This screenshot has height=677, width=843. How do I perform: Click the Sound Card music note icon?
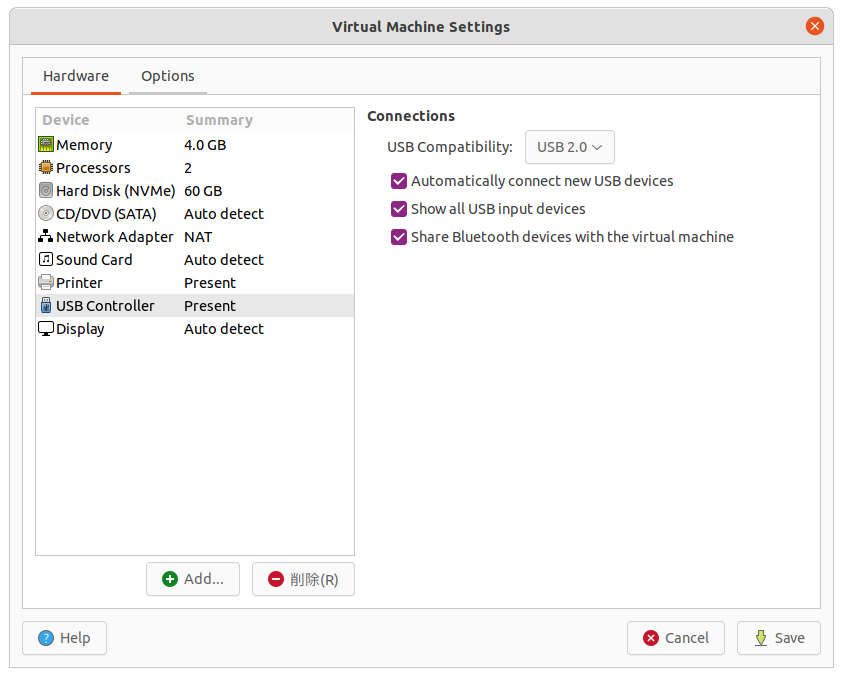tap(46, 259)
